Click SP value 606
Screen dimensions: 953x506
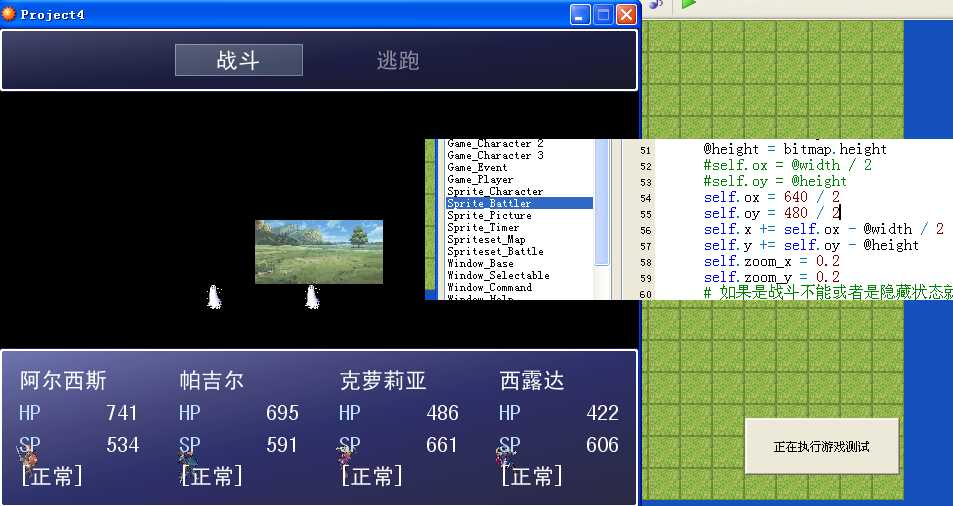pyautogui.click(x=602, y=445)
